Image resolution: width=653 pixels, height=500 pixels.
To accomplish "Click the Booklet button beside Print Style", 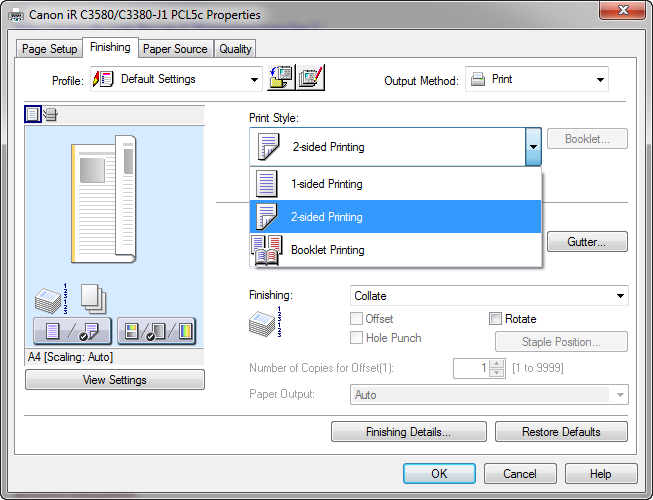I will point(587,139).
